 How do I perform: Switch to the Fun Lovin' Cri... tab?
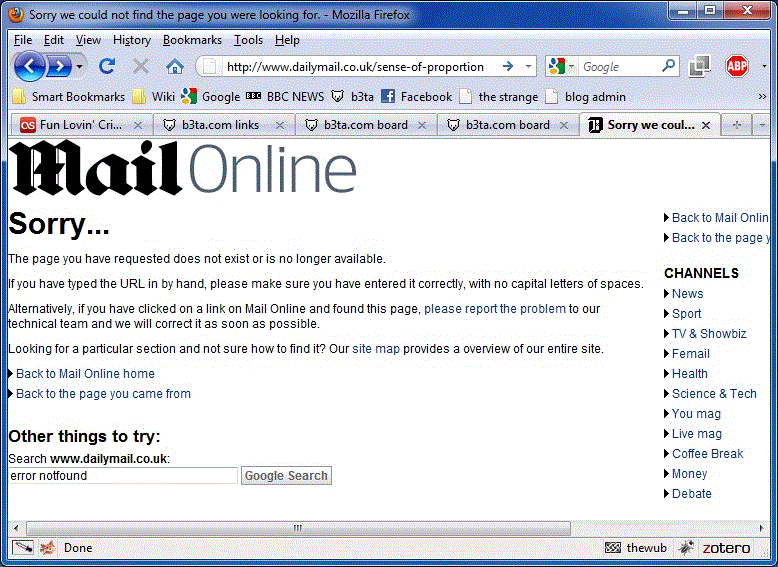pyautogui.click(x=81, y=125)
